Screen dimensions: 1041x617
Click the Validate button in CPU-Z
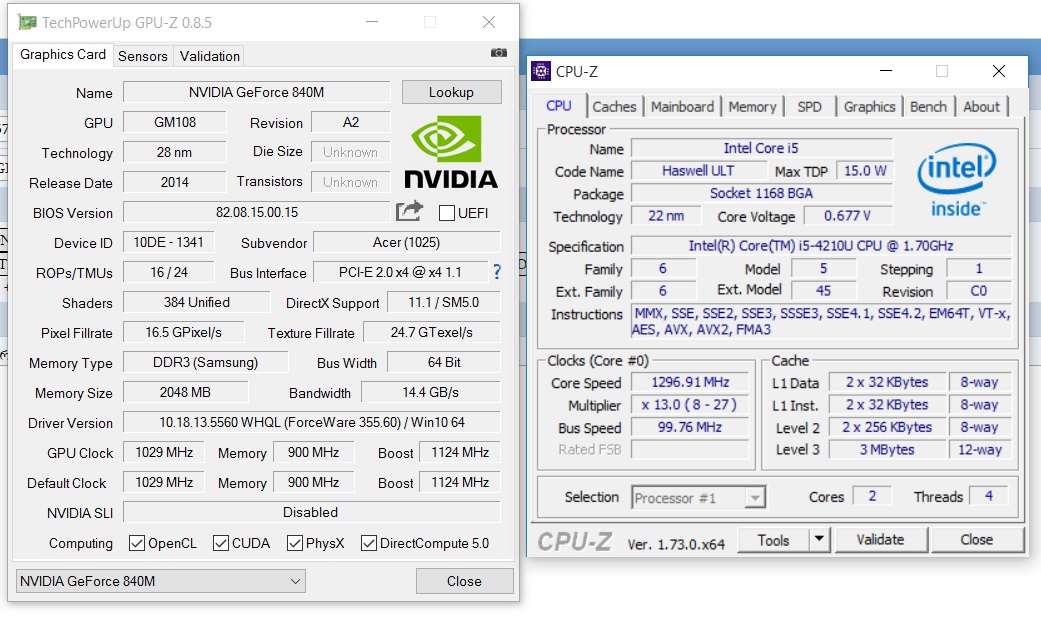click(880, 539)
